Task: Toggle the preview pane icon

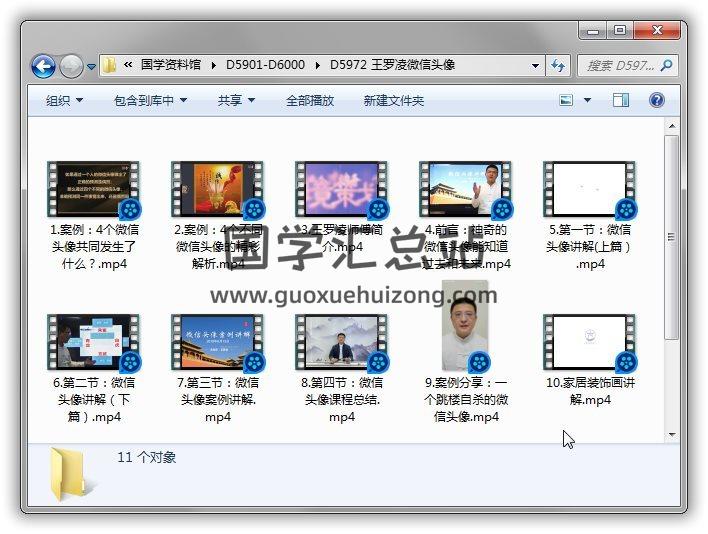Action: 621,100
